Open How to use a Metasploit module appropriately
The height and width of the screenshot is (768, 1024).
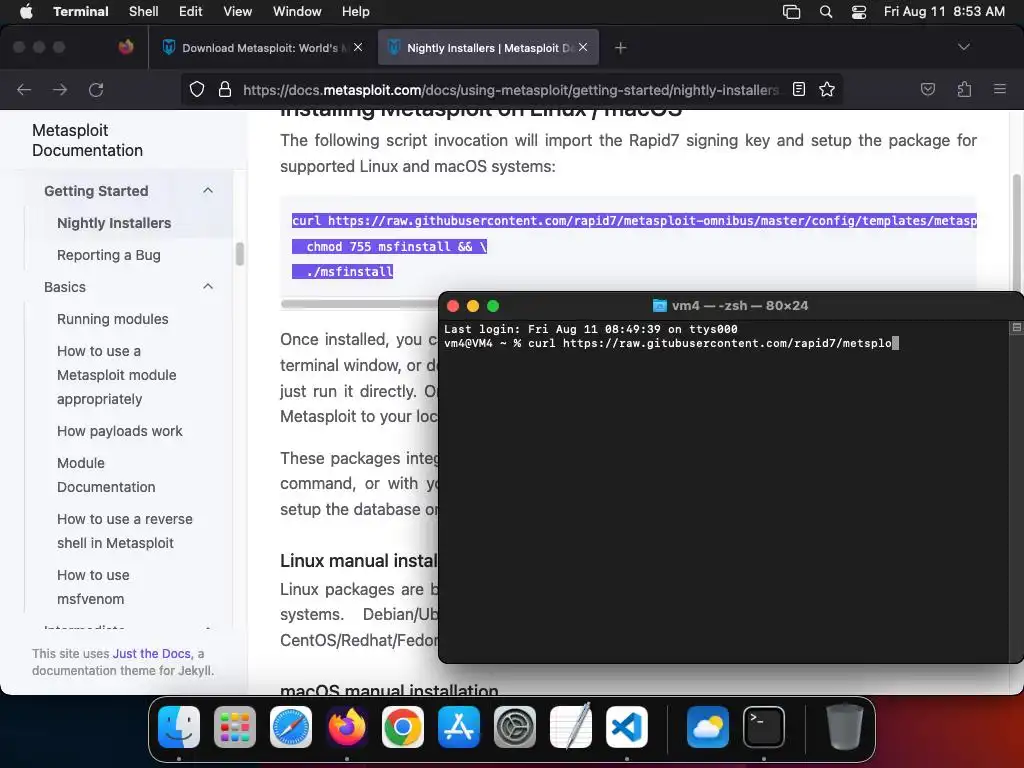point(116,375)
